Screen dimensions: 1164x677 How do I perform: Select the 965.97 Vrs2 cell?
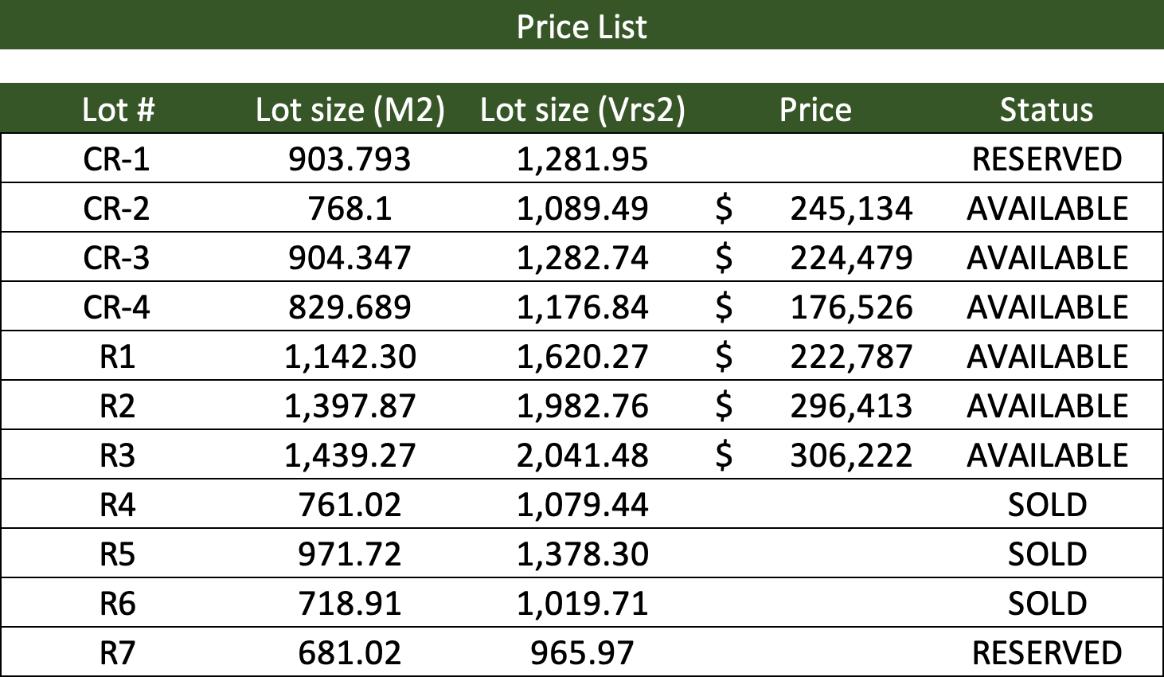tap(582, 653)
